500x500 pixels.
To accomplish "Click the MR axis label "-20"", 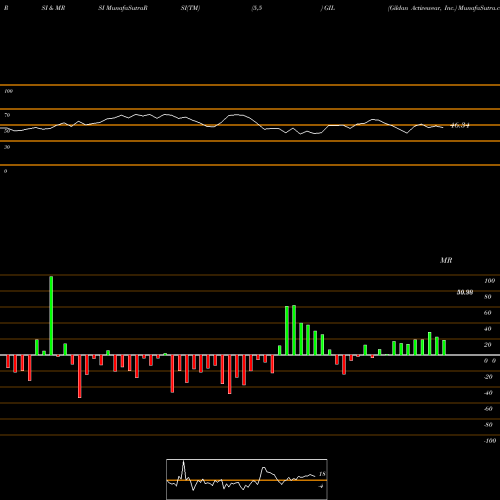I will pyautogui.click(x=488, y=377).
